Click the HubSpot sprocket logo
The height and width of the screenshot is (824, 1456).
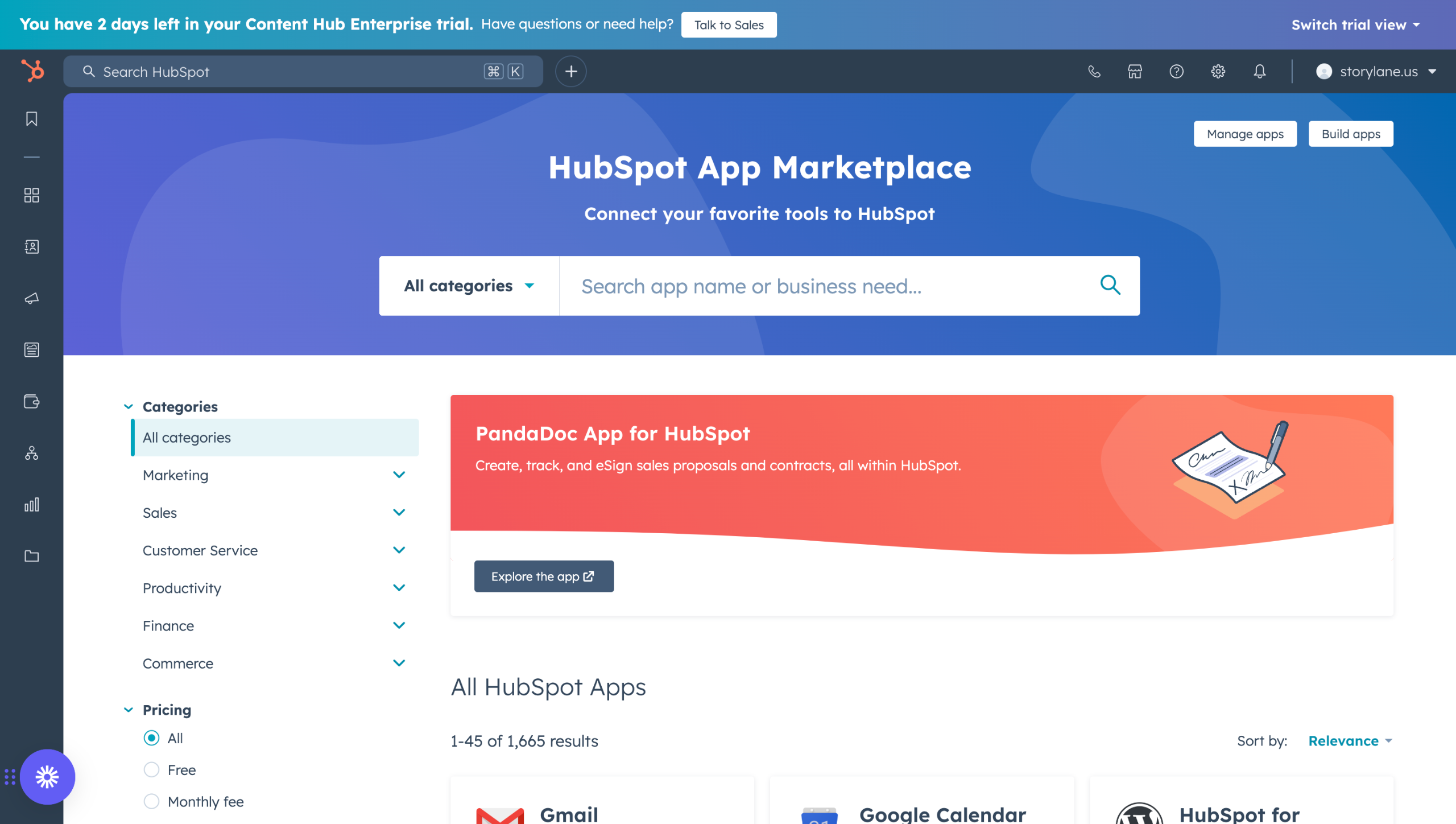[32, 71]
